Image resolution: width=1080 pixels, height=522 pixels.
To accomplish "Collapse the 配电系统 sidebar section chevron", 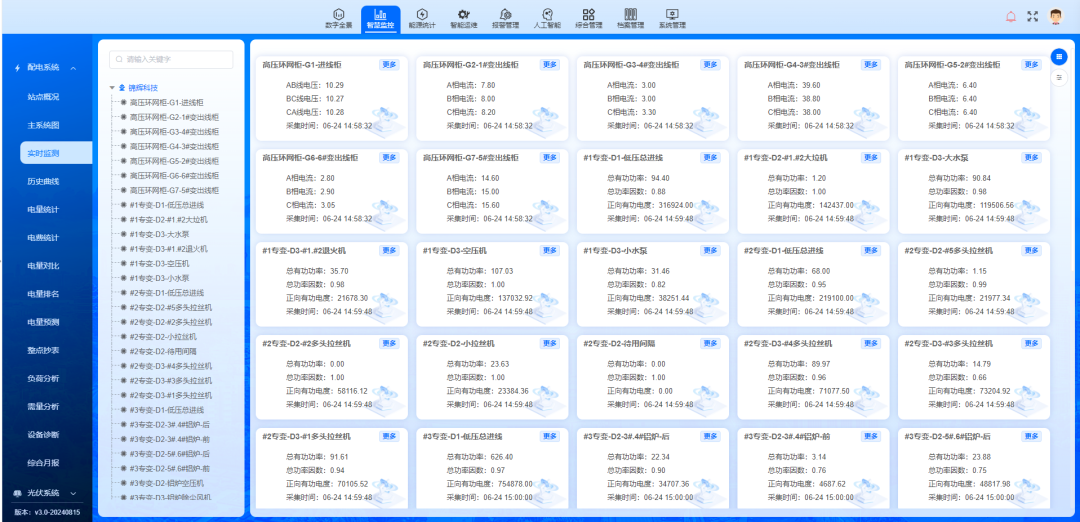I will coord(73,67).
